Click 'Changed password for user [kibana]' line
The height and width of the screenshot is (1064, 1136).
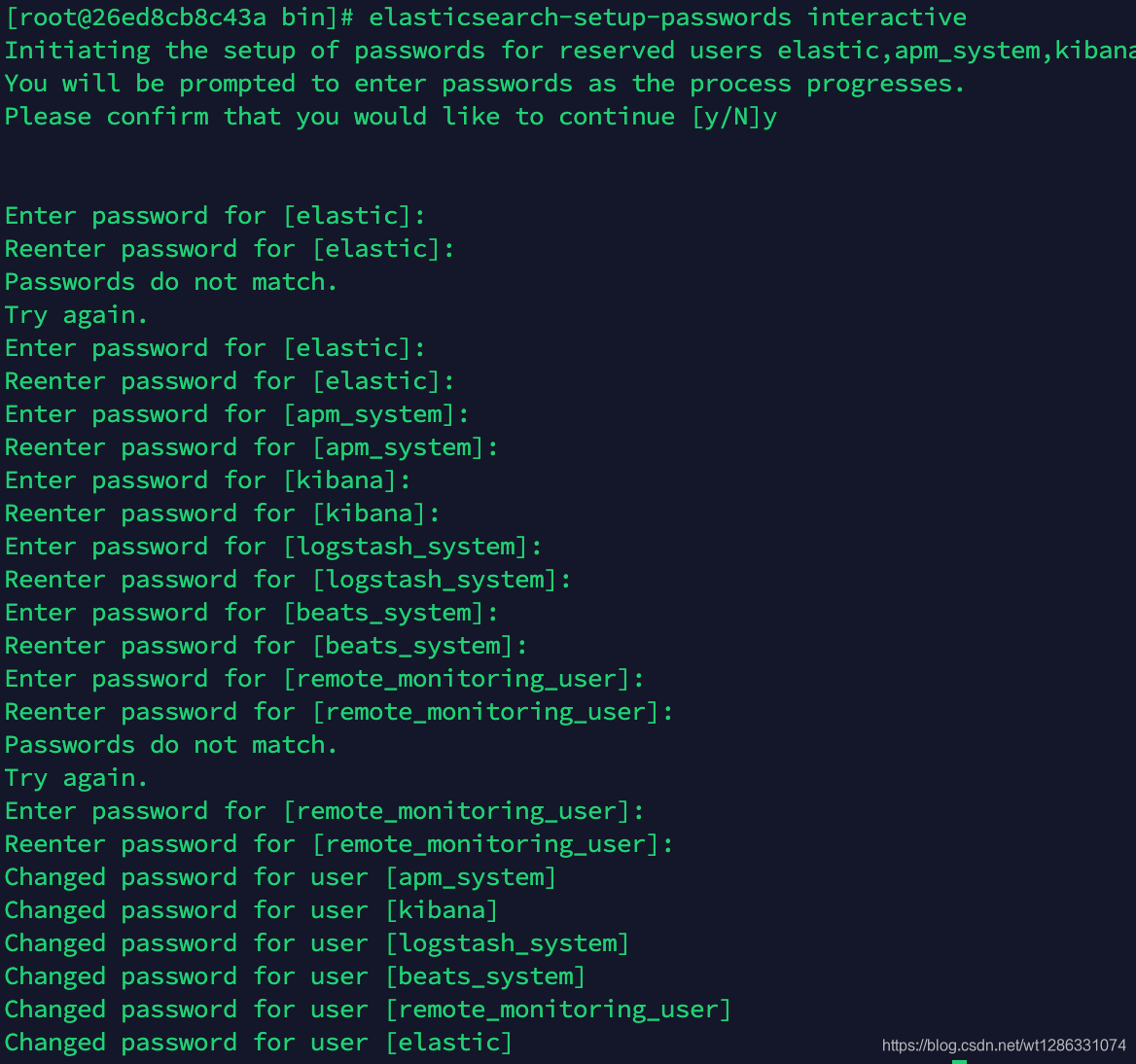251,910
